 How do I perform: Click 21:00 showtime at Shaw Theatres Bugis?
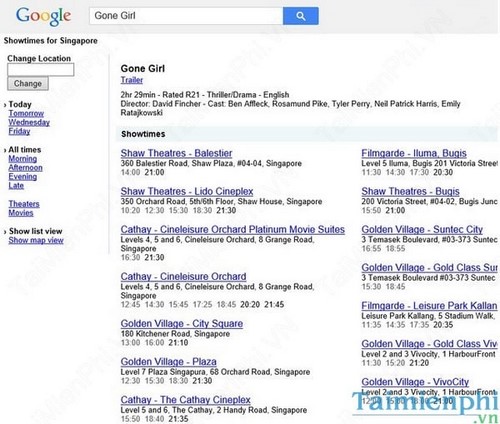click(x=395, y=210)
